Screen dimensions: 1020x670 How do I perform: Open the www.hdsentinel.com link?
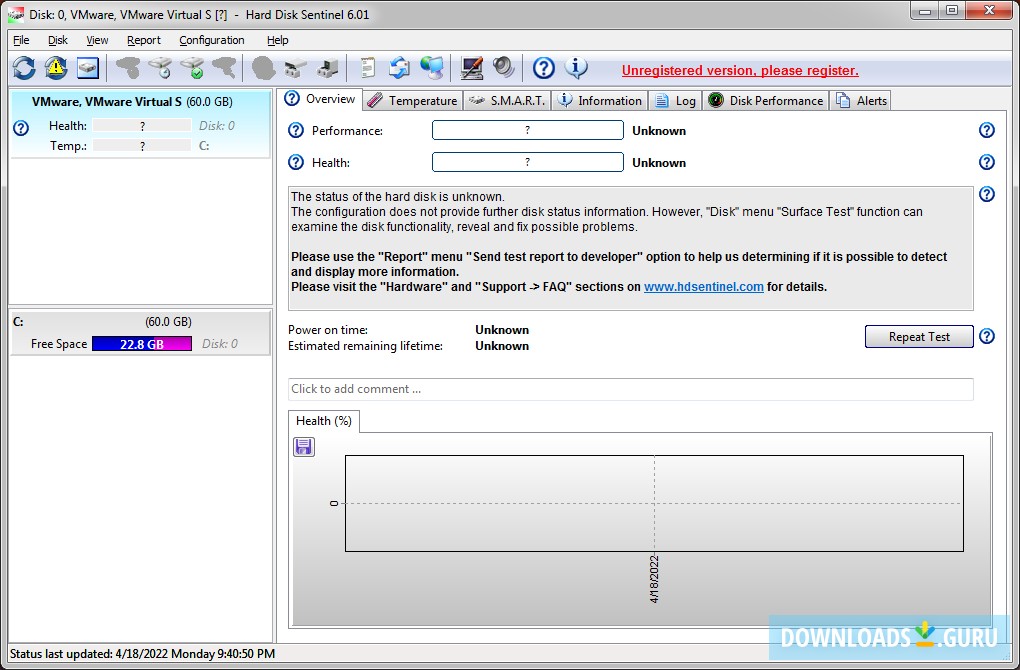703,287
